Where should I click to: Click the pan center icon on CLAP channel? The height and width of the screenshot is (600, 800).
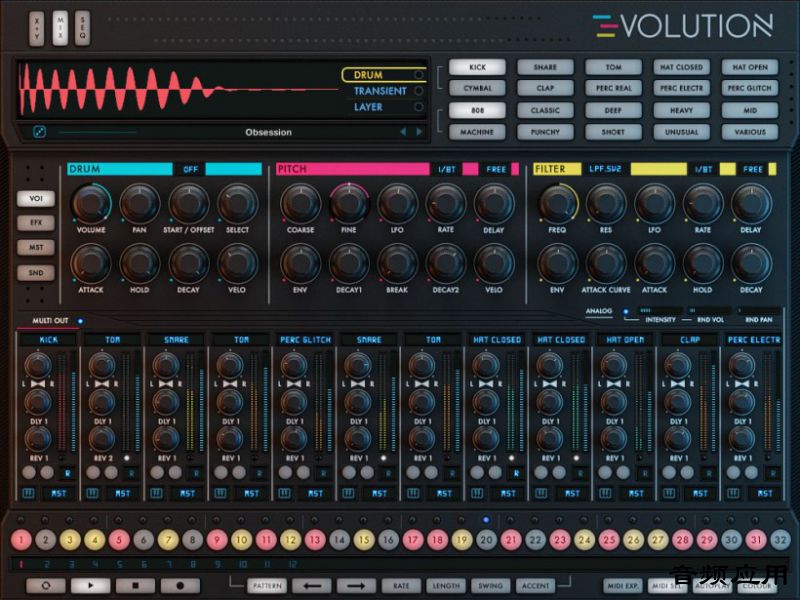(x=678, y=384)
